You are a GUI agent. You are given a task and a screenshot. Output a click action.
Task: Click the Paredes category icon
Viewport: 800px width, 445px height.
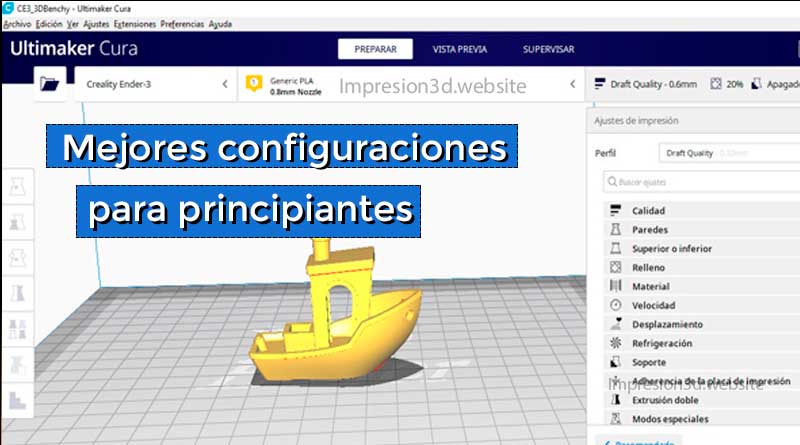coord(616,229)
